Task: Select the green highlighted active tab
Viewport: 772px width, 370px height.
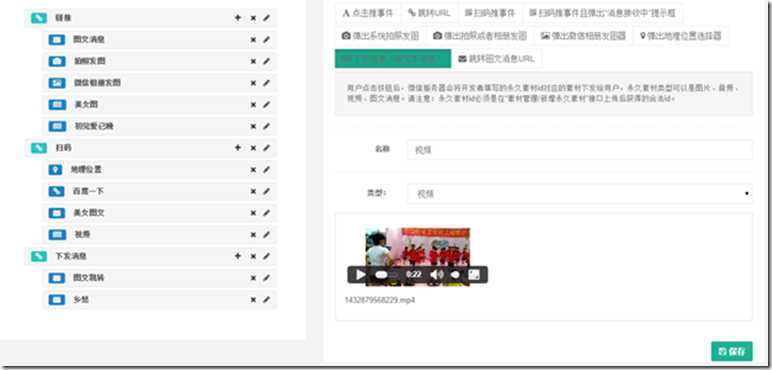Action: click(x=393, y=59)
